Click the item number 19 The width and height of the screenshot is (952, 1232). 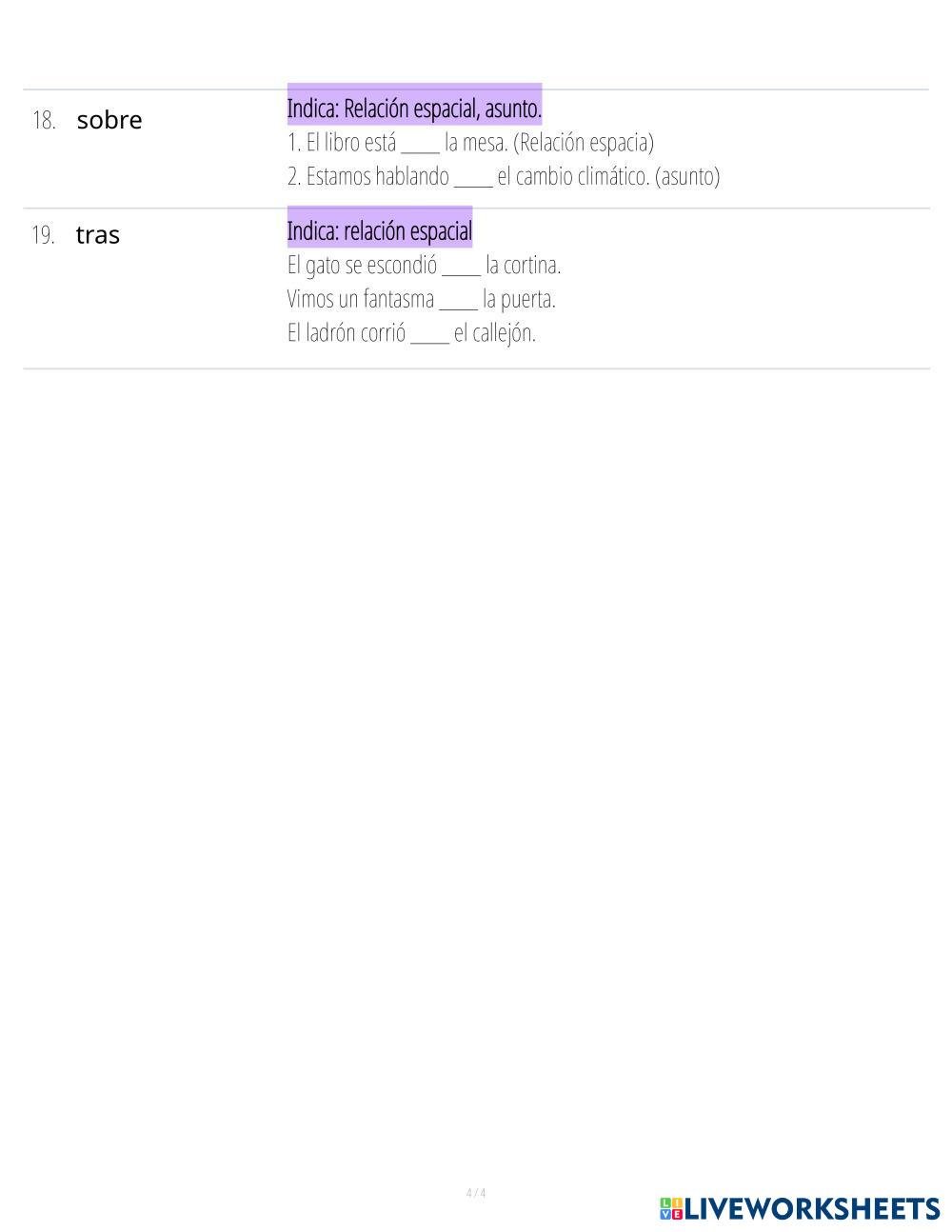point(44,235)
